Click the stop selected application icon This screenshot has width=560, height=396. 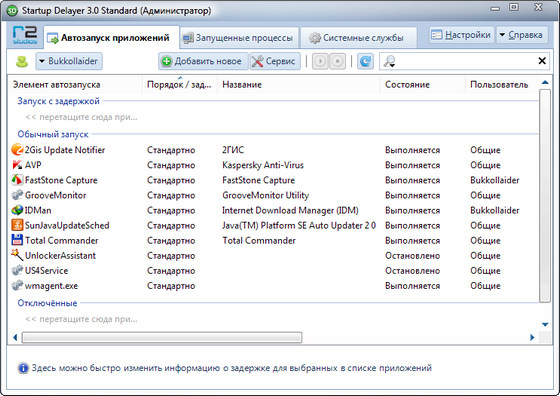point(337,61)
